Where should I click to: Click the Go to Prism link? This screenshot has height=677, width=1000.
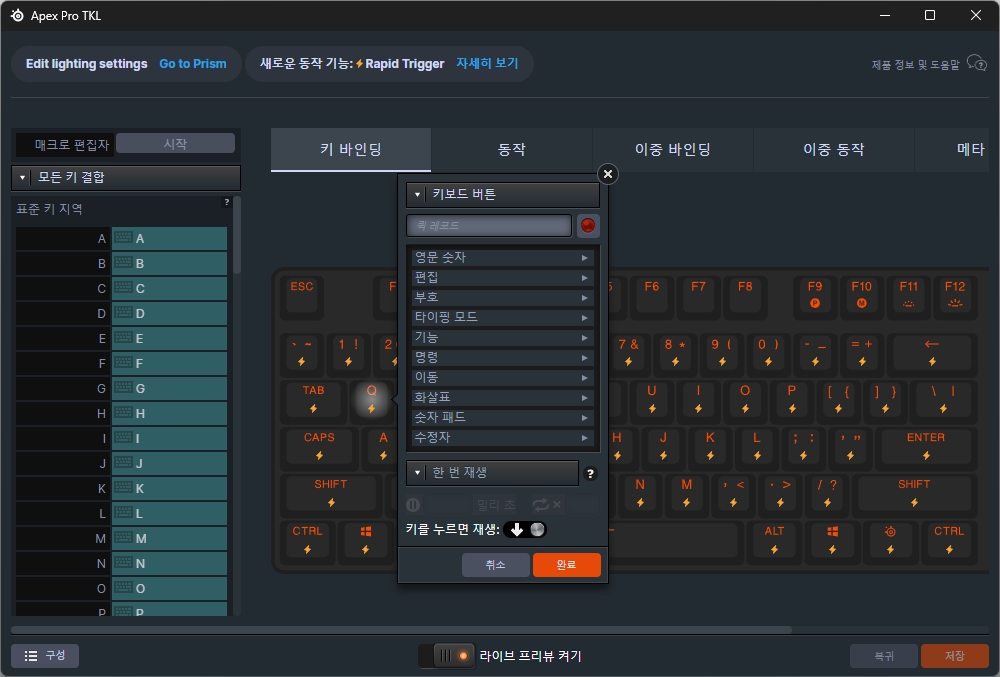tap(193, 64)
